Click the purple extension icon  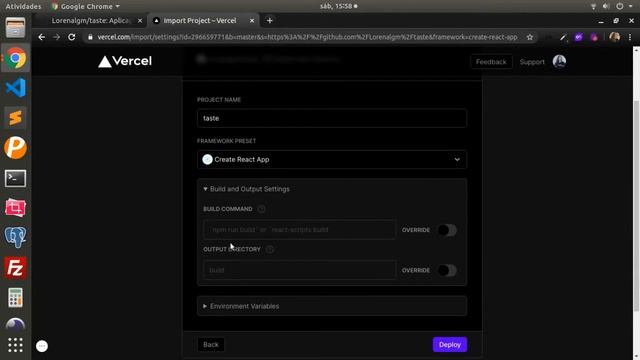pyautogui.click(x=578, y=37)
